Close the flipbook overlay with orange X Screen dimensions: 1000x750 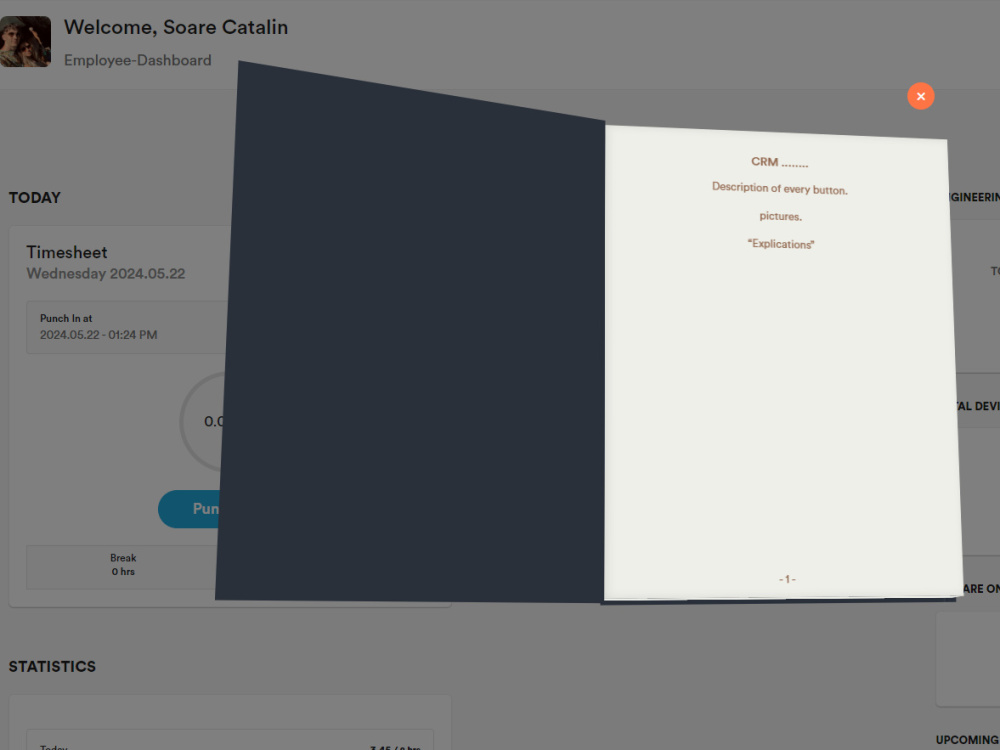[x=920, y=96]
